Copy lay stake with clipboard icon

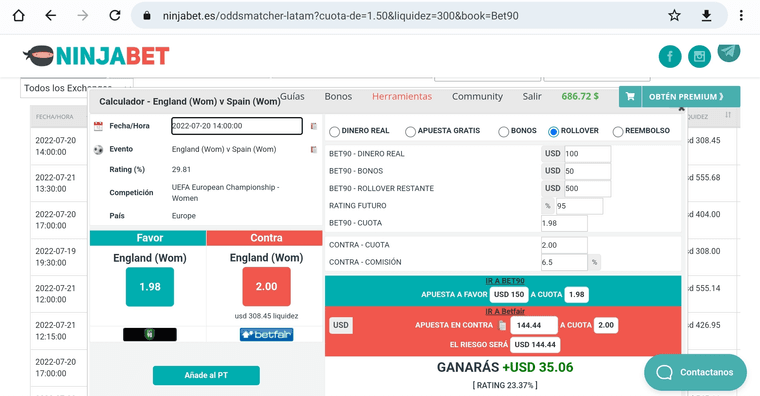pyautogui.click(x=503, y=325)
